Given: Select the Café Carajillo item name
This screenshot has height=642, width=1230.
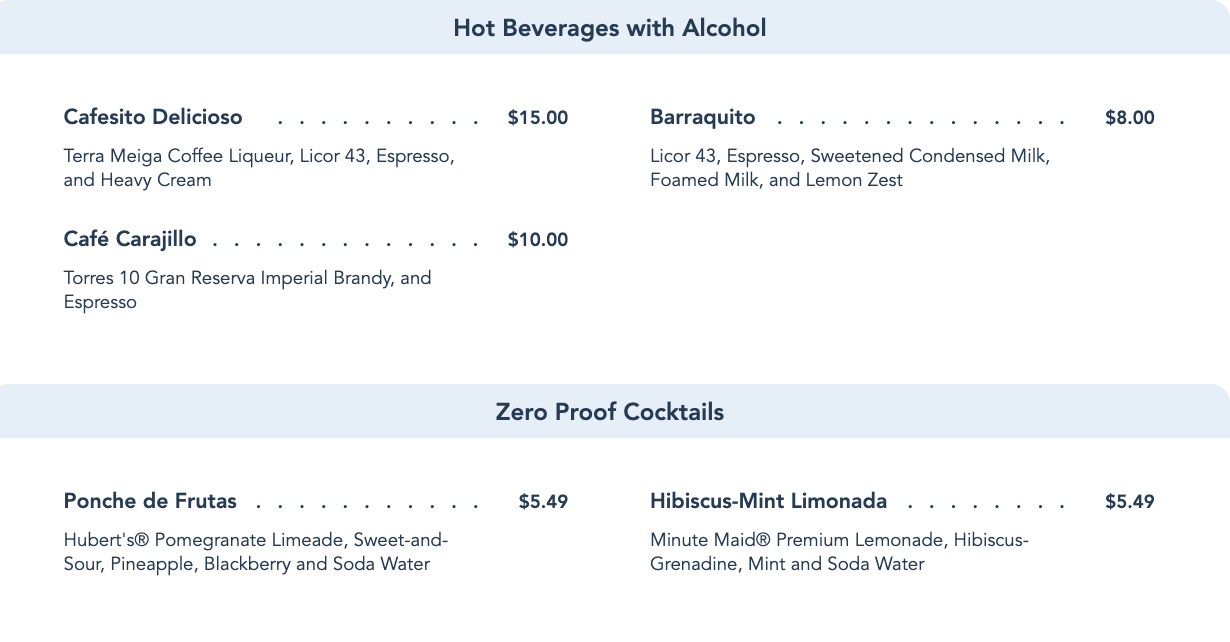Looking at the screenshot, I should 130,239.
